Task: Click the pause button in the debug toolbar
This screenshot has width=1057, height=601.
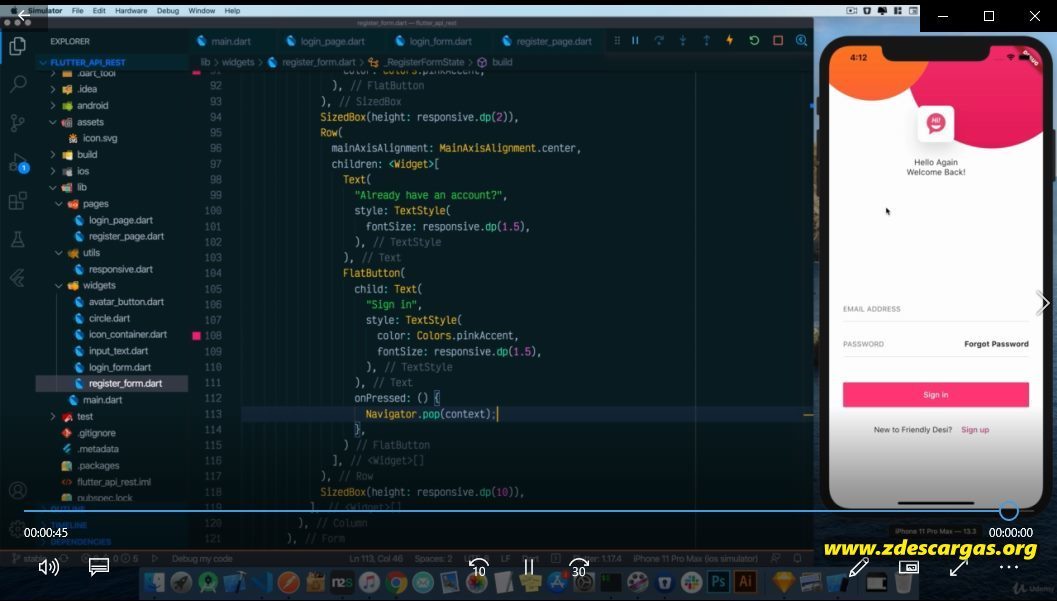Action: tap(635, 40)
